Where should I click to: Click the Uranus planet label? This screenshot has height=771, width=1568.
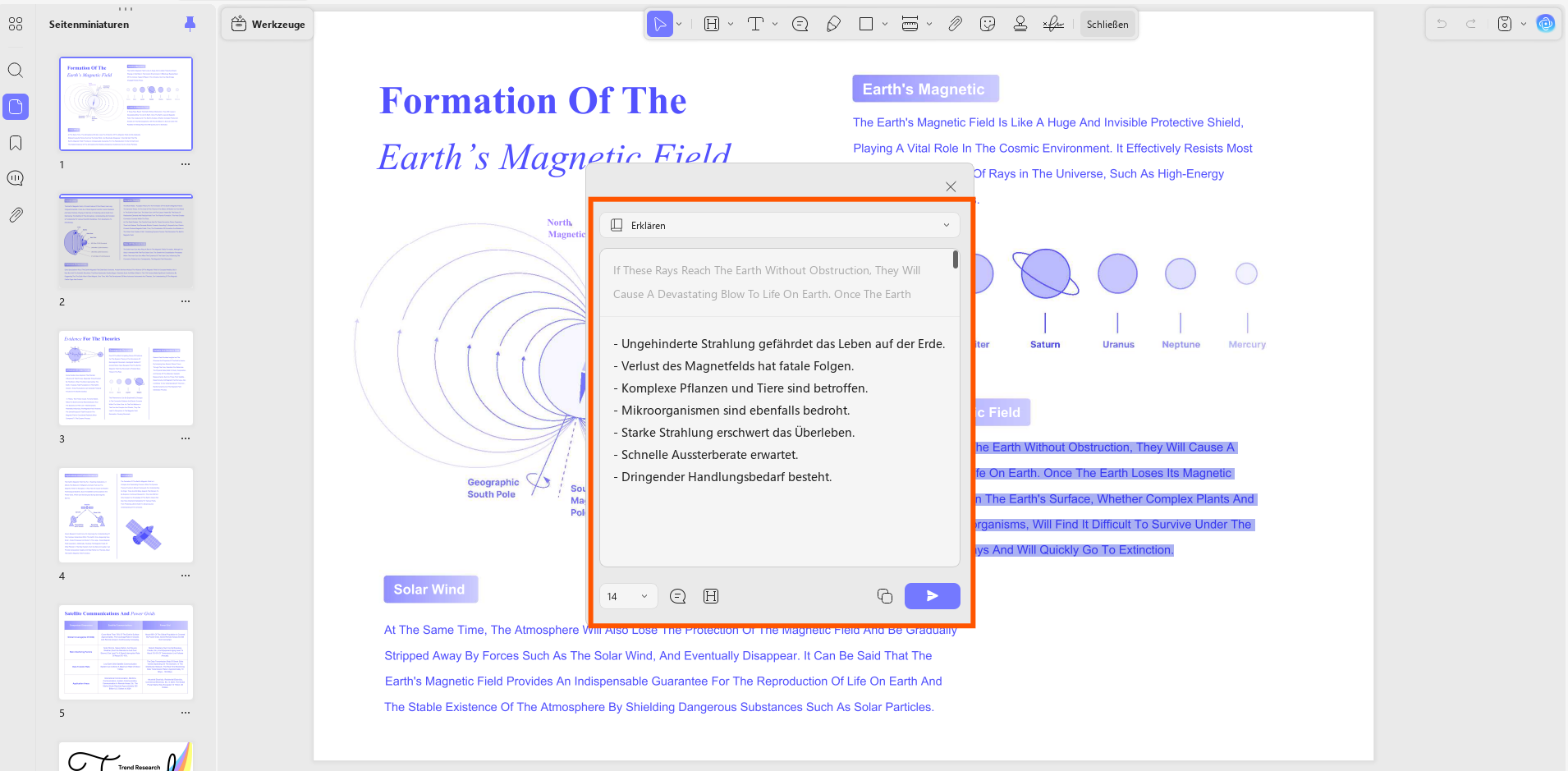(x=1118, y=345)
